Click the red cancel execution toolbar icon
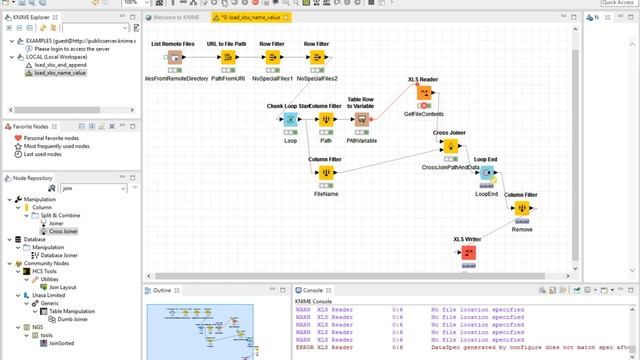This screenshot has height=360, width=640. point(256,2)
